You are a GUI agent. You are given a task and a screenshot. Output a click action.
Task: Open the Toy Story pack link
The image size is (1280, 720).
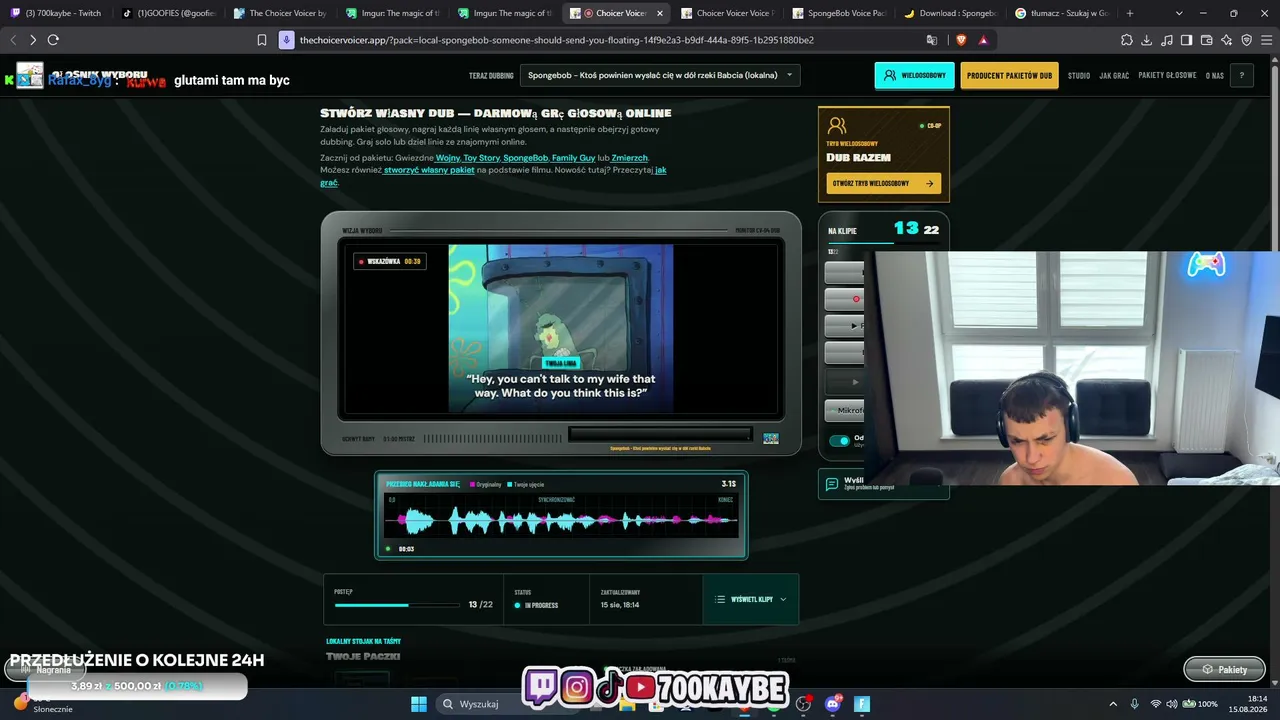(x=481, y=158)
